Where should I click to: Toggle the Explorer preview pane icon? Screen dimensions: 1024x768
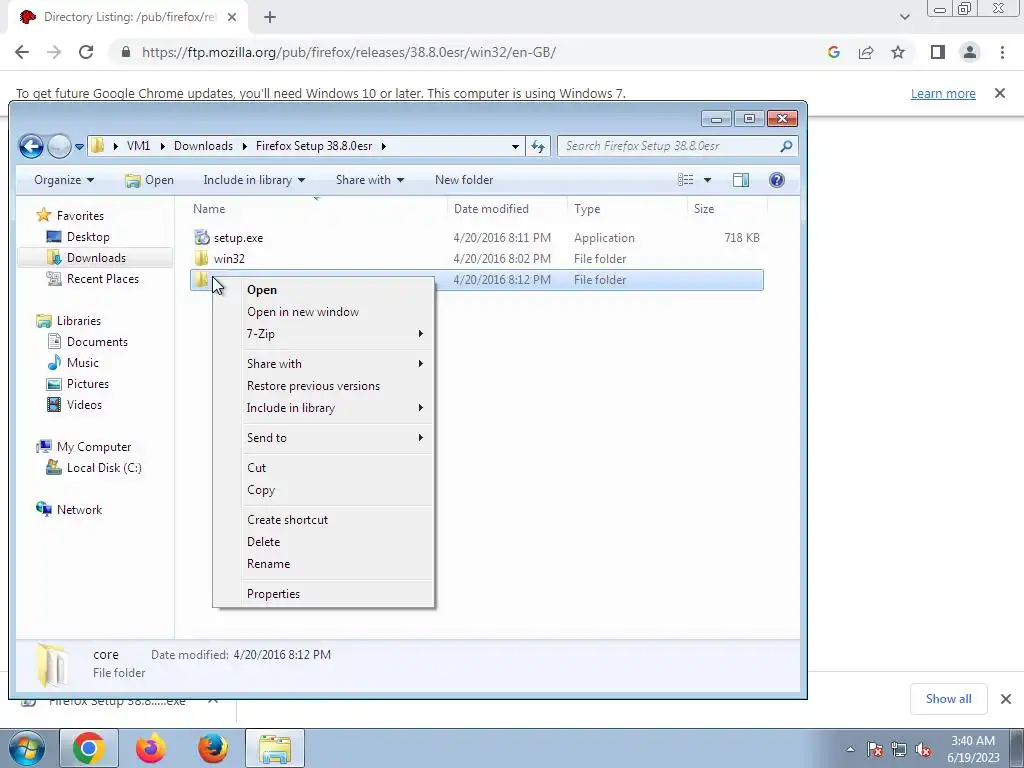pos(741,180)
